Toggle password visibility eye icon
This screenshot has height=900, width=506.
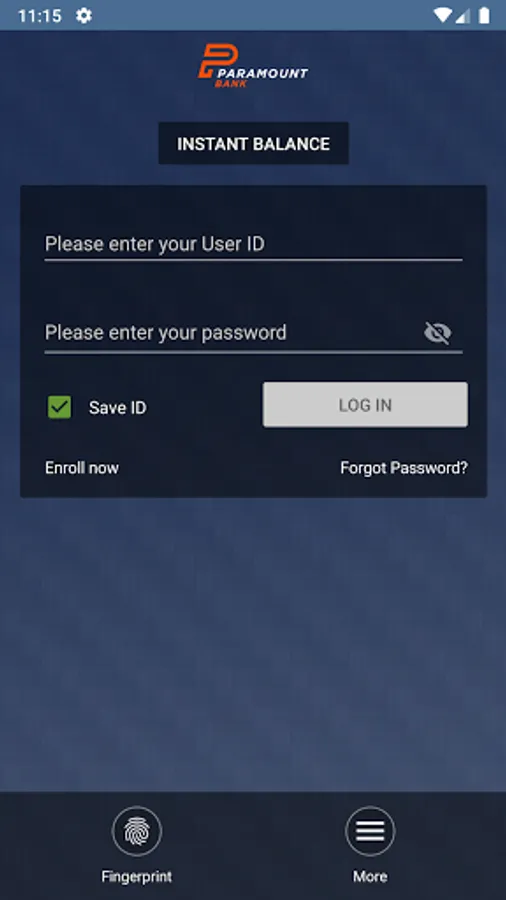click(x=438, y=333)
